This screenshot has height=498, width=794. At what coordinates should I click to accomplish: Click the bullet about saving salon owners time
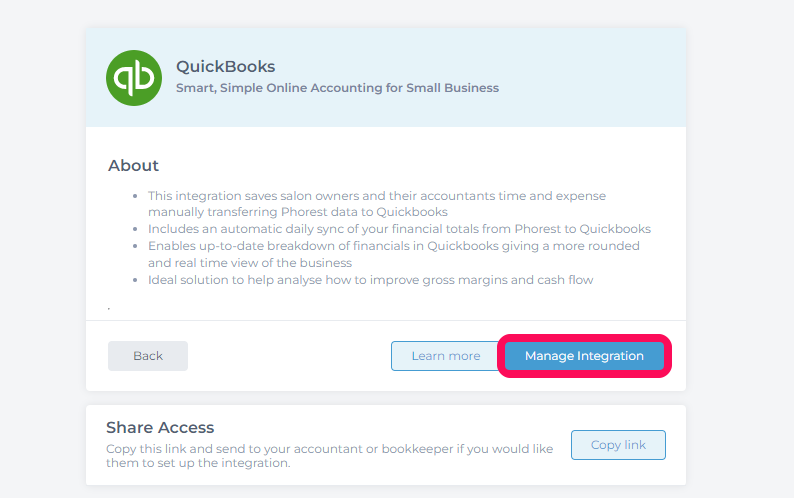(x=377, y=204)
